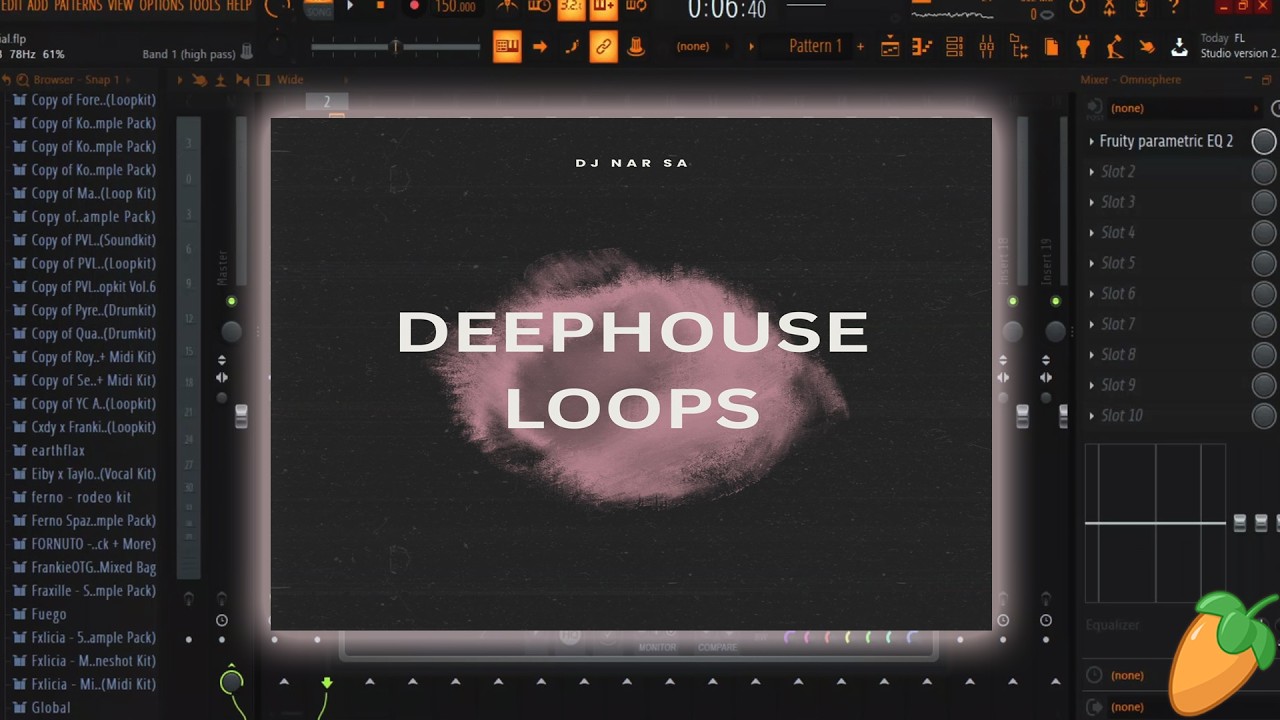Open the Mixer view icon
Viewport: 1280px width, 720px height.
click(986, 46)
